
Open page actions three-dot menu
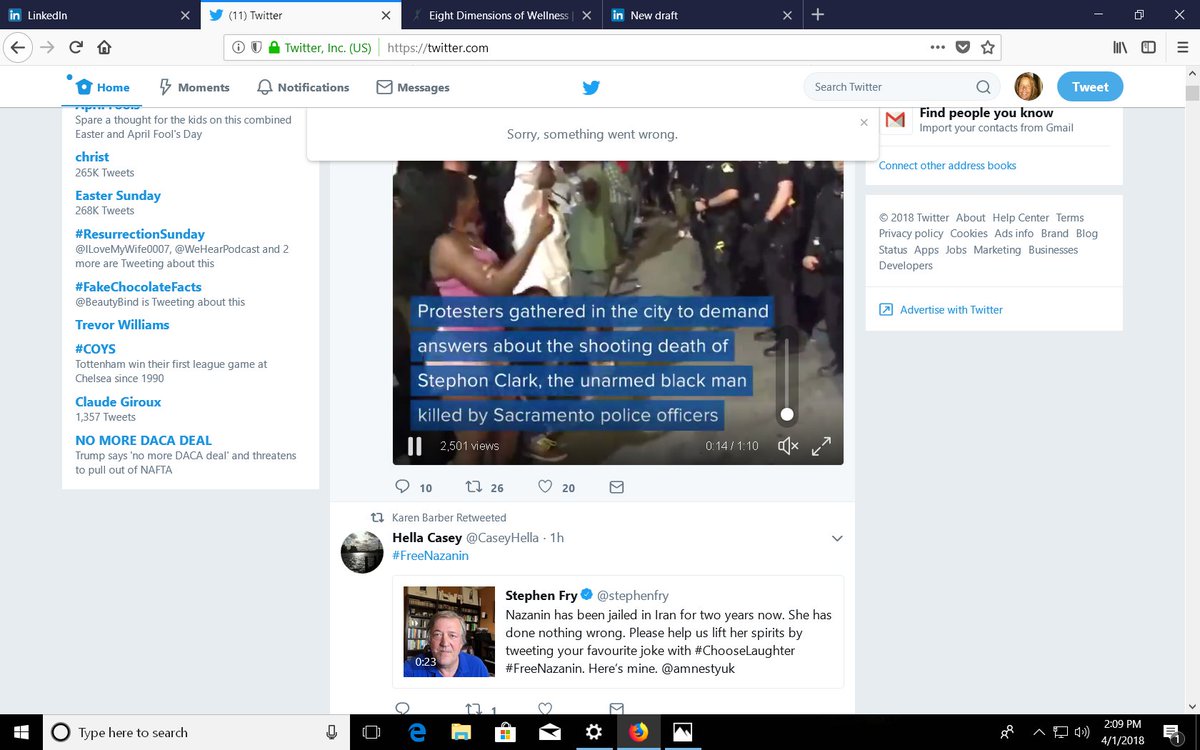(x=937, y=47)
